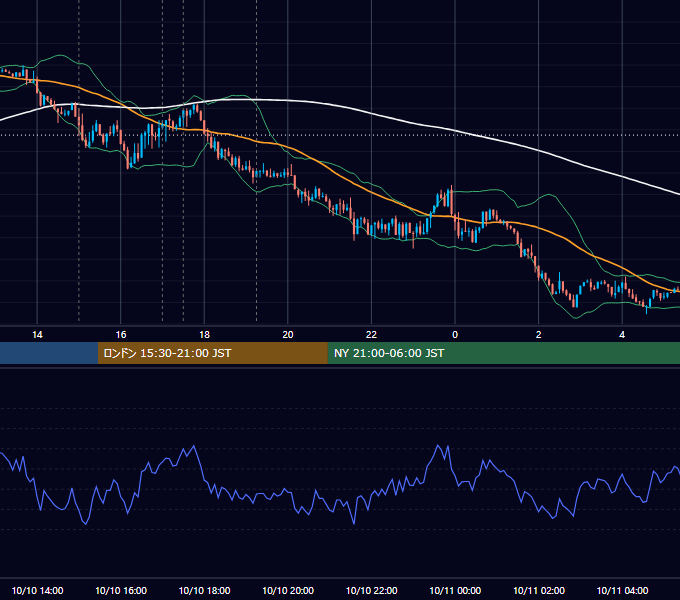Click the ロンドン 15:30-21:00 JST session band
Viewport: 680px width, 600px height.
(x=212, y=353)
